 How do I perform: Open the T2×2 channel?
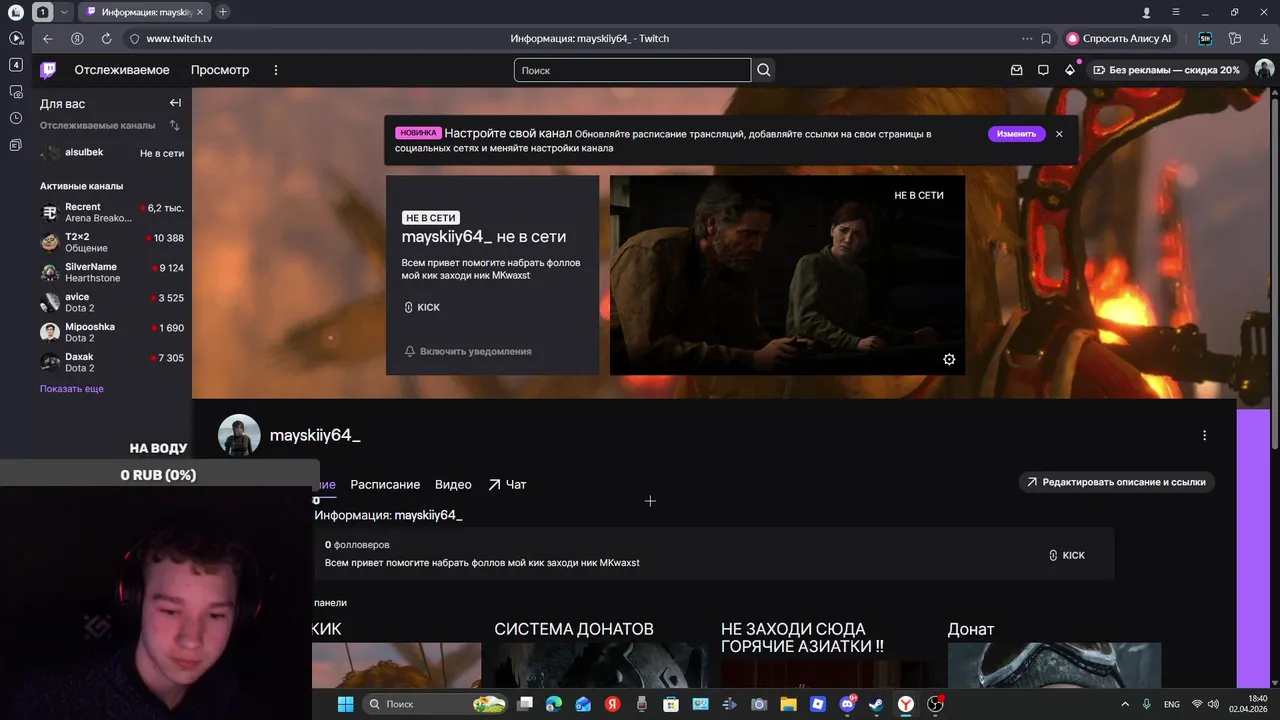112,242
